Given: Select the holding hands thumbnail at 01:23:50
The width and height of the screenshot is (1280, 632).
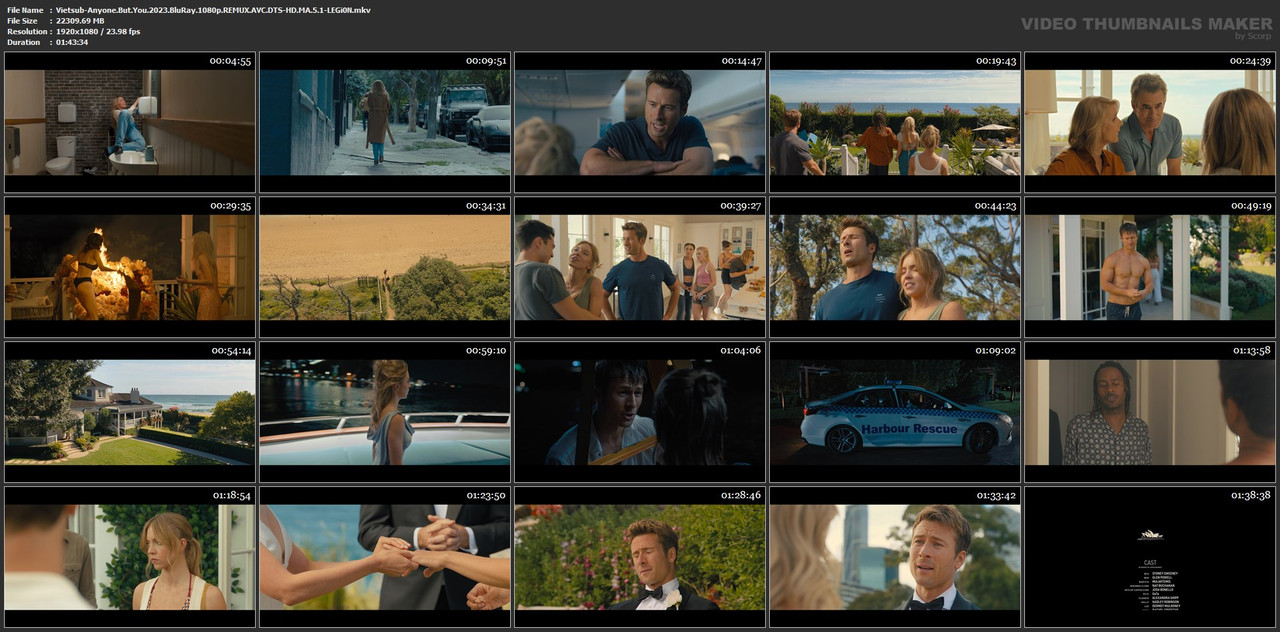Looking at the screenshot, I should tap(385, 557).
